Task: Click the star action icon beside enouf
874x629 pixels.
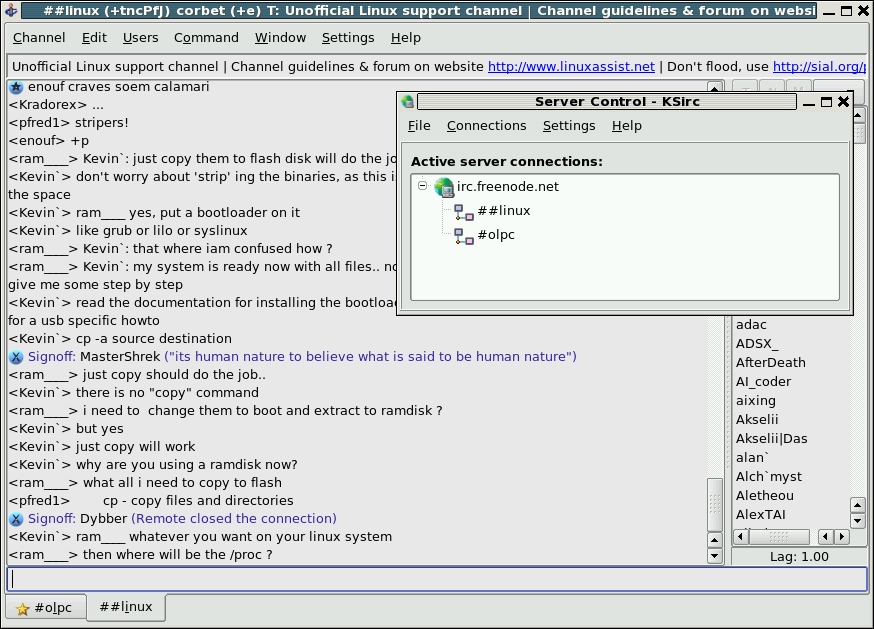Action: 16,87
